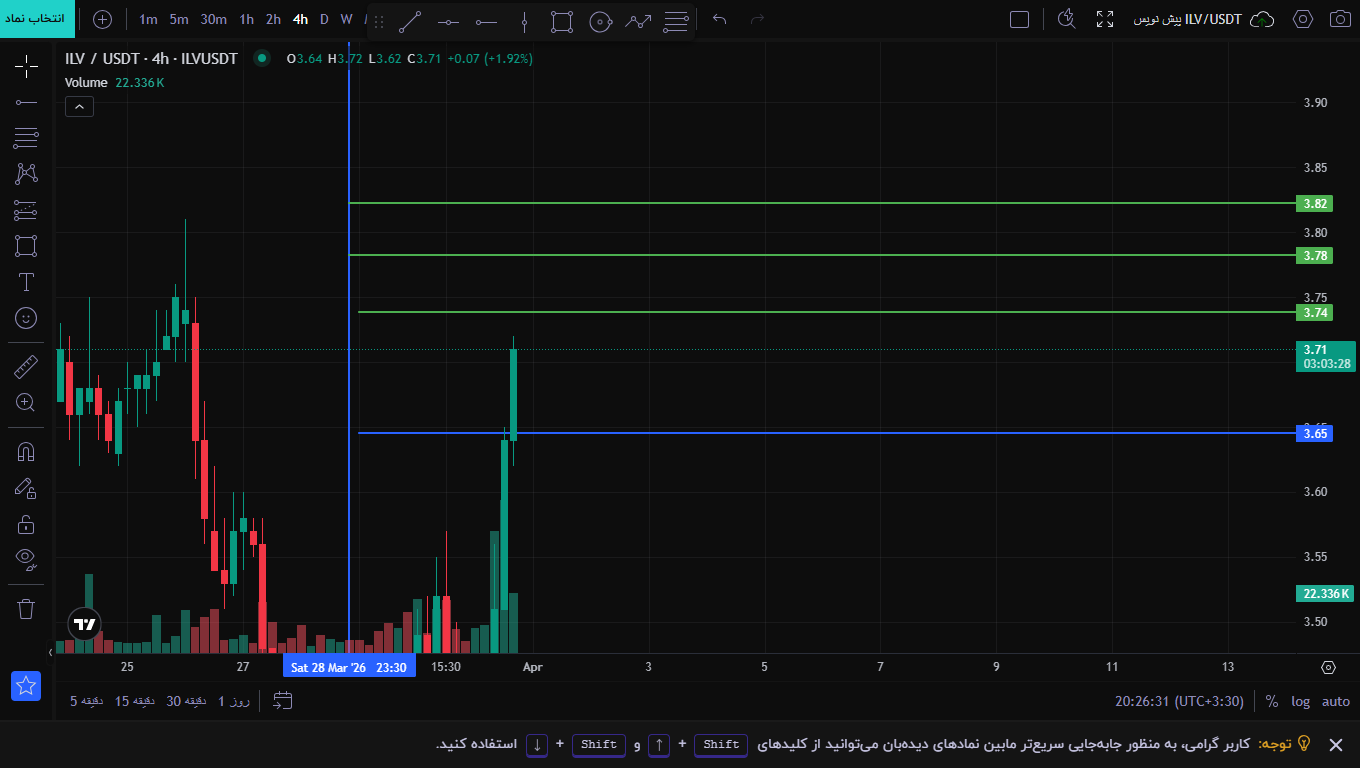This screenshot has width=1360, height=768.
Task: Select rectangle tool in favorites toolbar
Action: [x=562, y=21]
